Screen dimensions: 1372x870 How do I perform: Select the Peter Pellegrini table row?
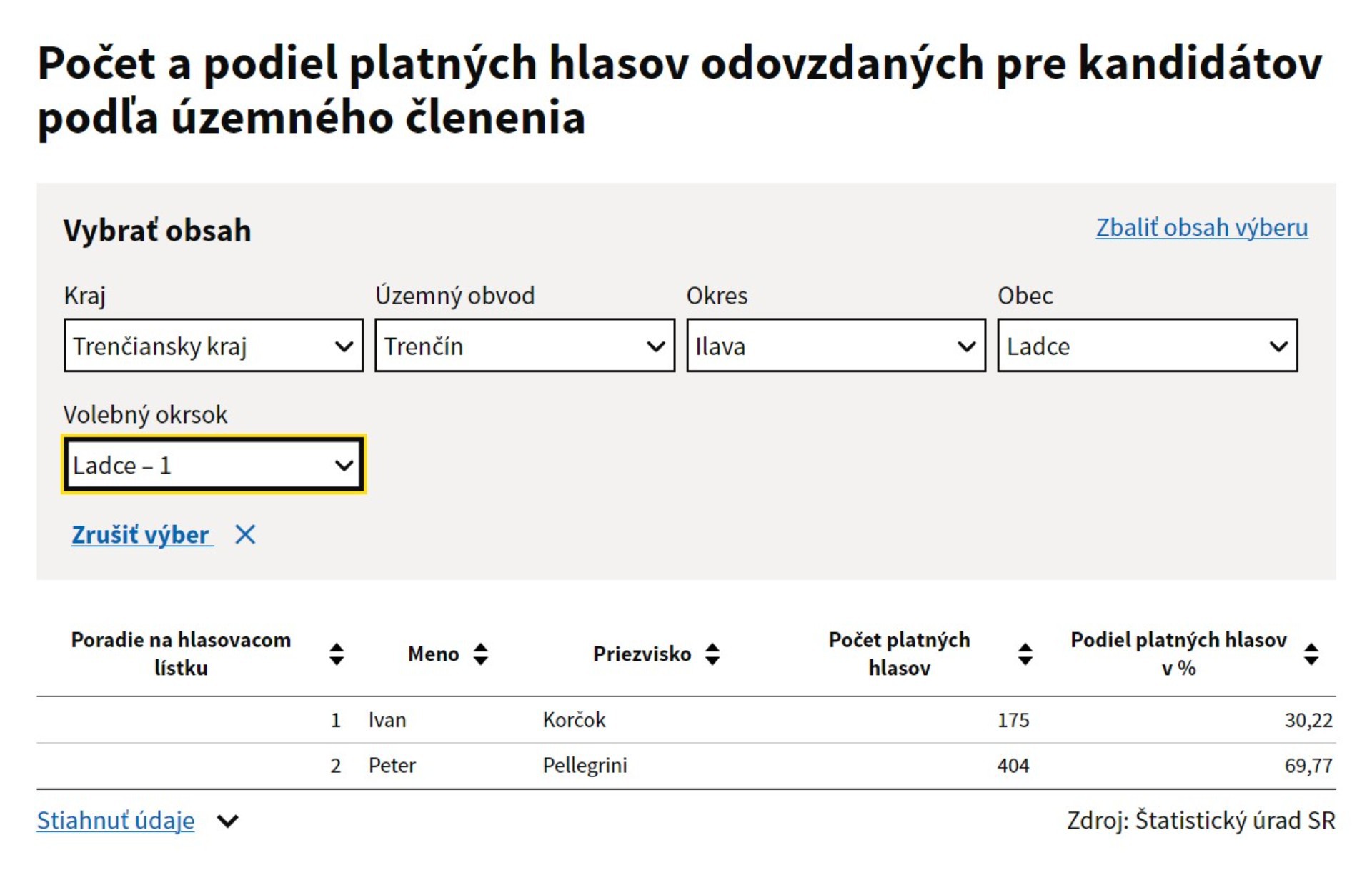click(x=686, y=766)
